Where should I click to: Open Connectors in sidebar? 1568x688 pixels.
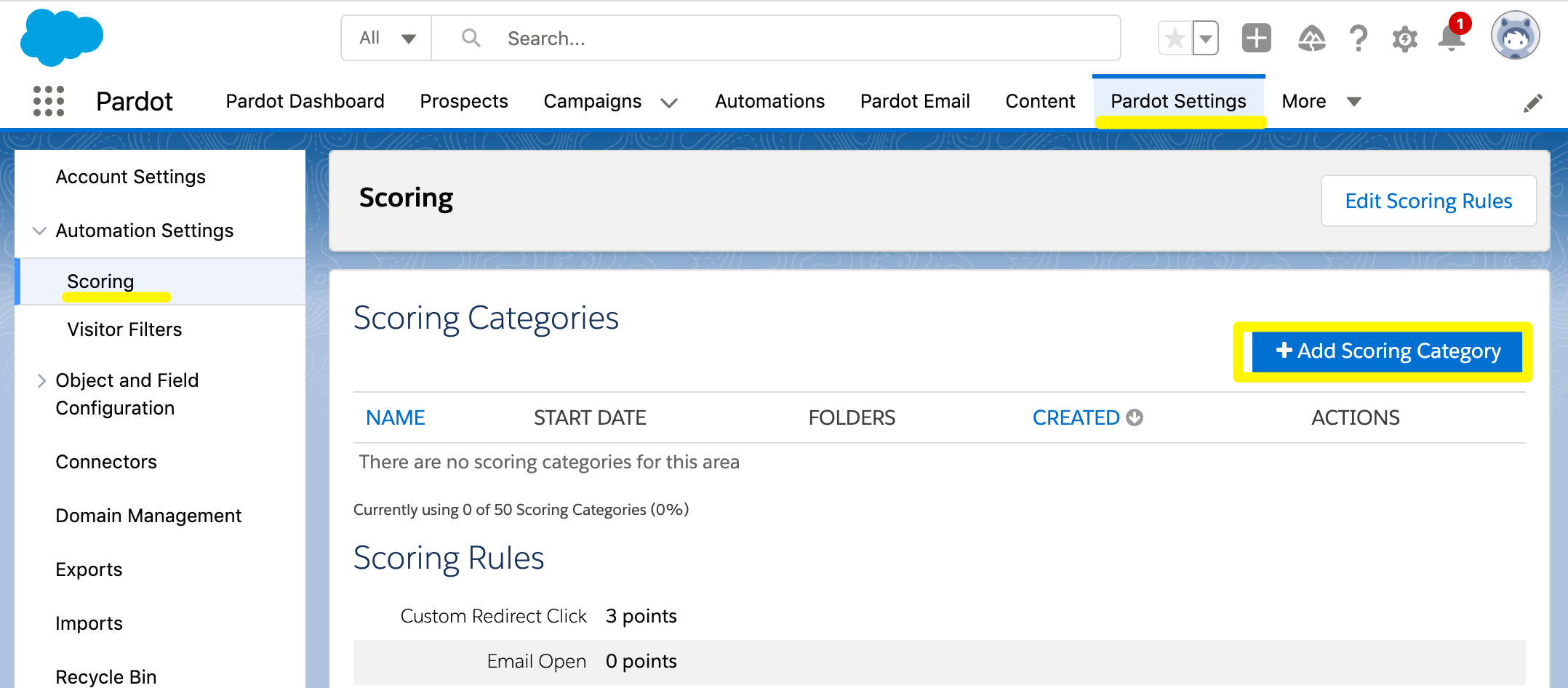tap(106, 462)
